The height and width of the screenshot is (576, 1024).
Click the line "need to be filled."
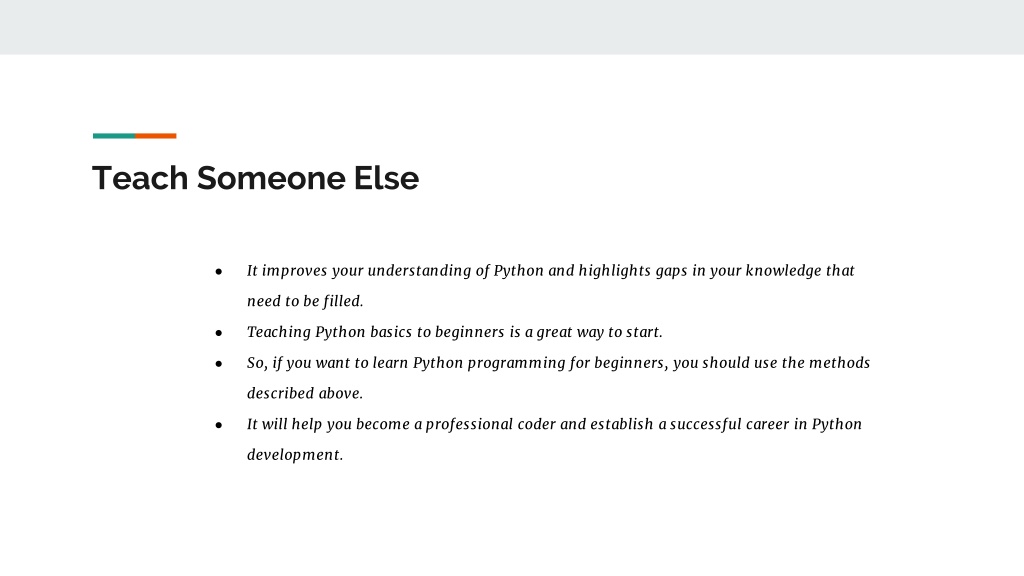click(x=305, y=301)
